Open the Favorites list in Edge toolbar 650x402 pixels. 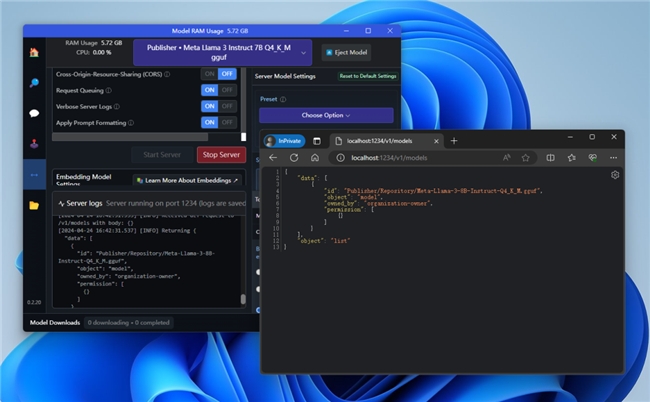click(572, 157)
